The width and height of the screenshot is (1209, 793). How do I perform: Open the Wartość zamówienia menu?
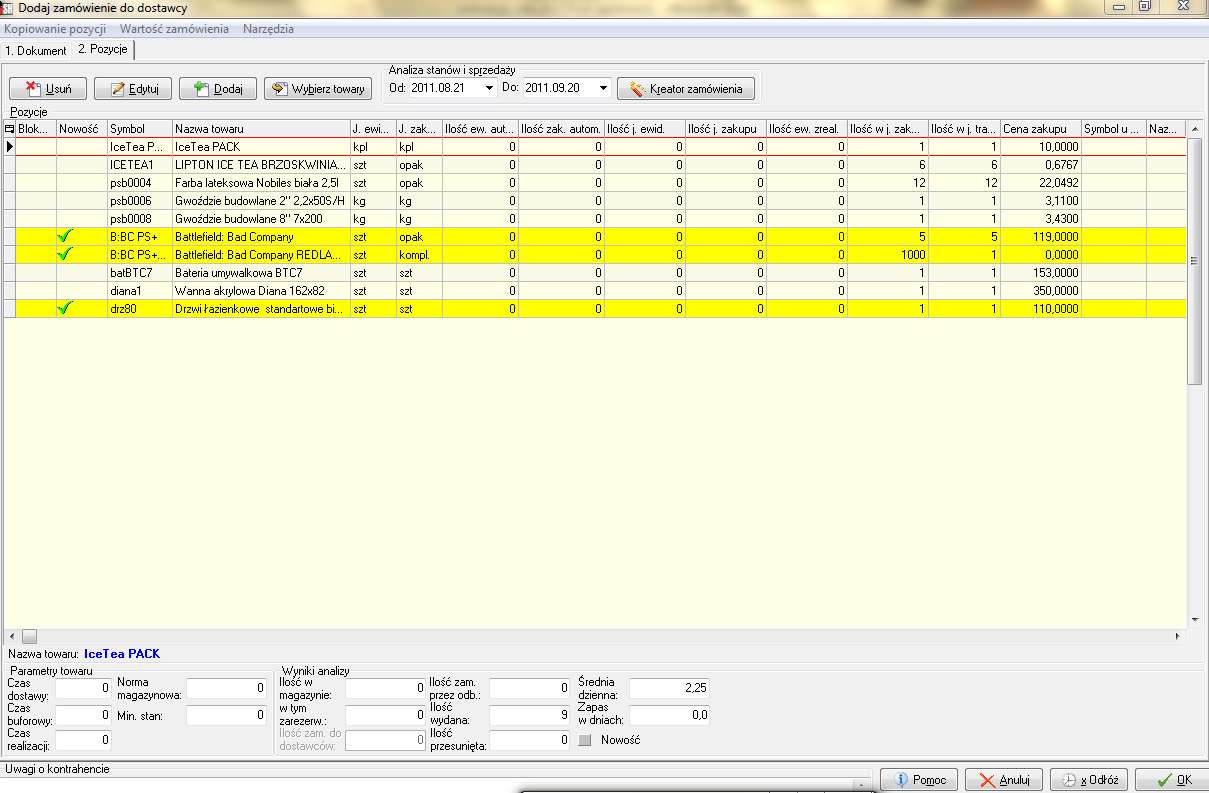(x=174, y=29)
